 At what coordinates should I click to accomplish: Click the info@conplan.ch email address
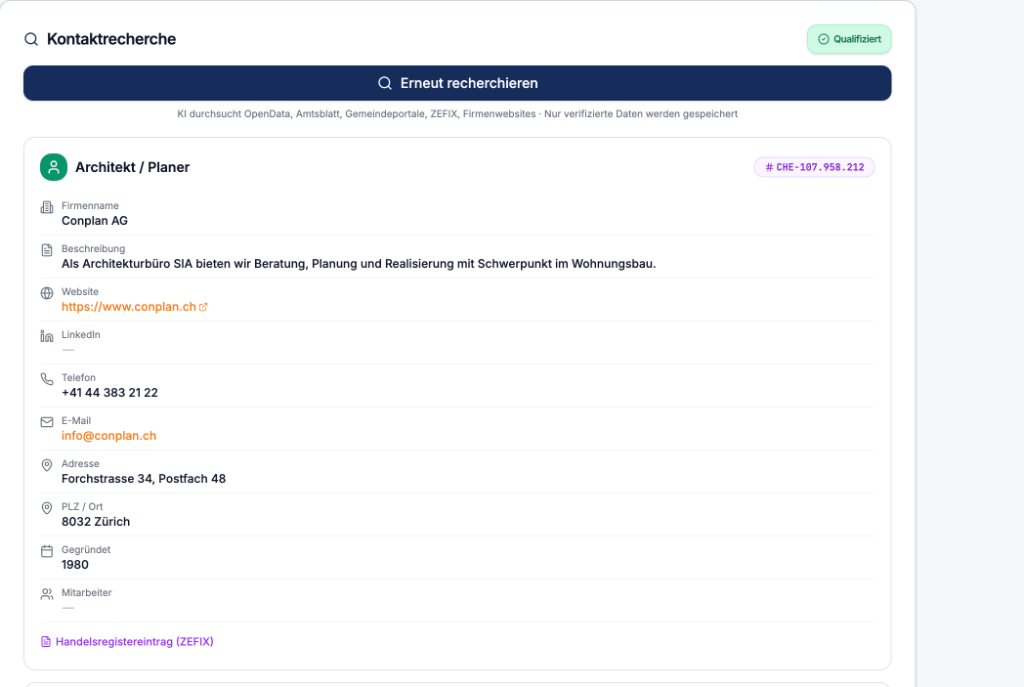pyautogui.click(x=109, y=436)
